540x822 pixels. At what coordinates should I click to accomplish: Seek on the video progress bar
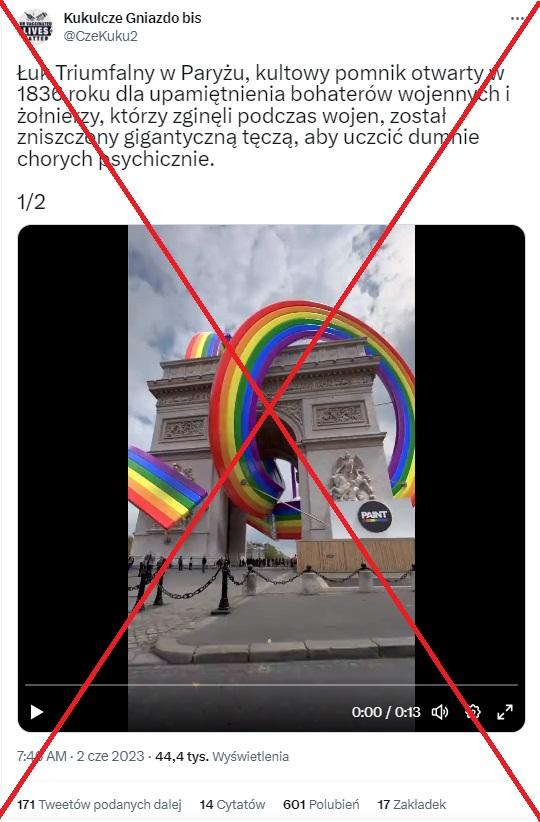271,685
